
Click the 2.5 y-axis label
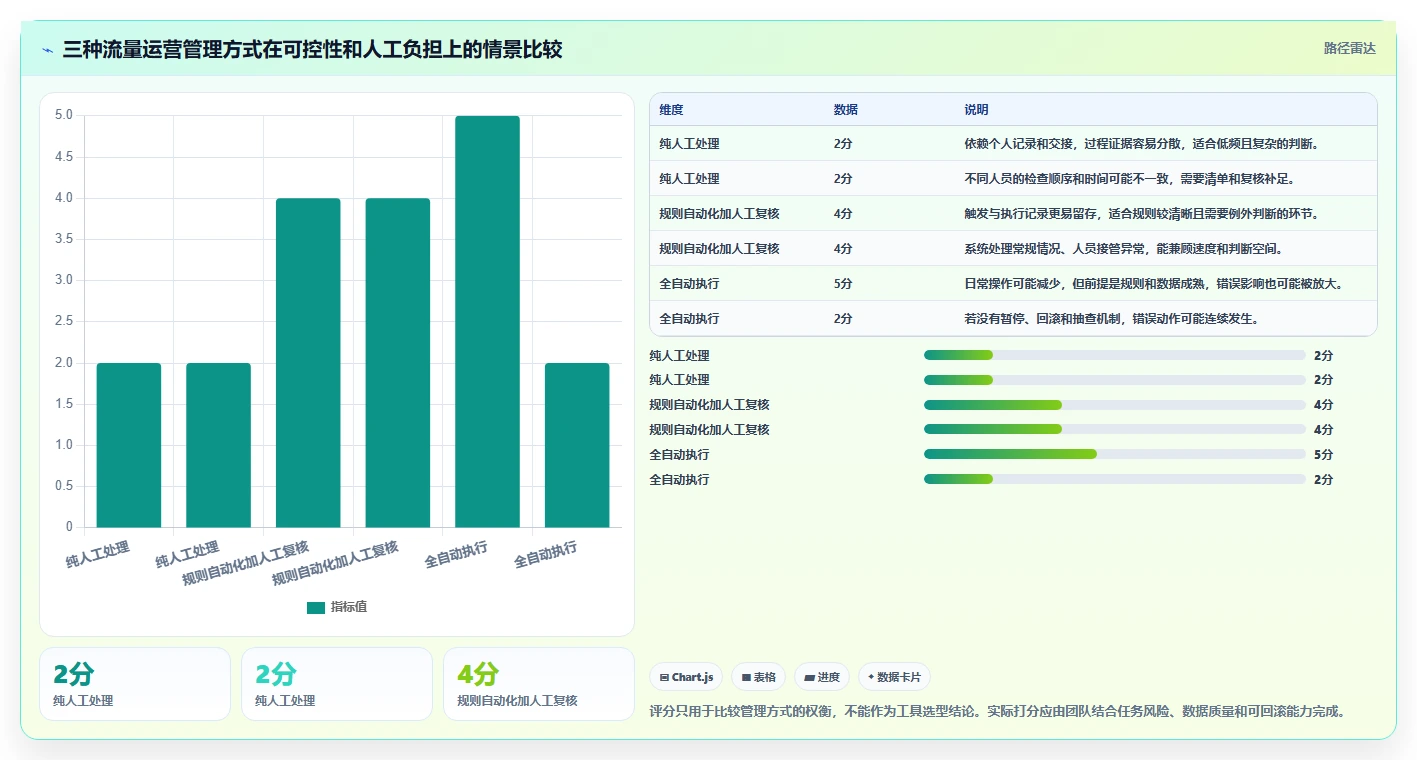tap(63, 321)
